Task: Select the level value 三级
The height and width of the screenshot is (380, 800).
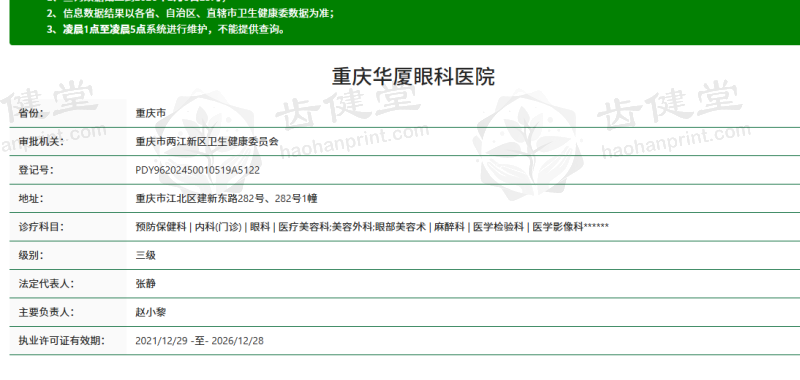Action: point(145,255)
